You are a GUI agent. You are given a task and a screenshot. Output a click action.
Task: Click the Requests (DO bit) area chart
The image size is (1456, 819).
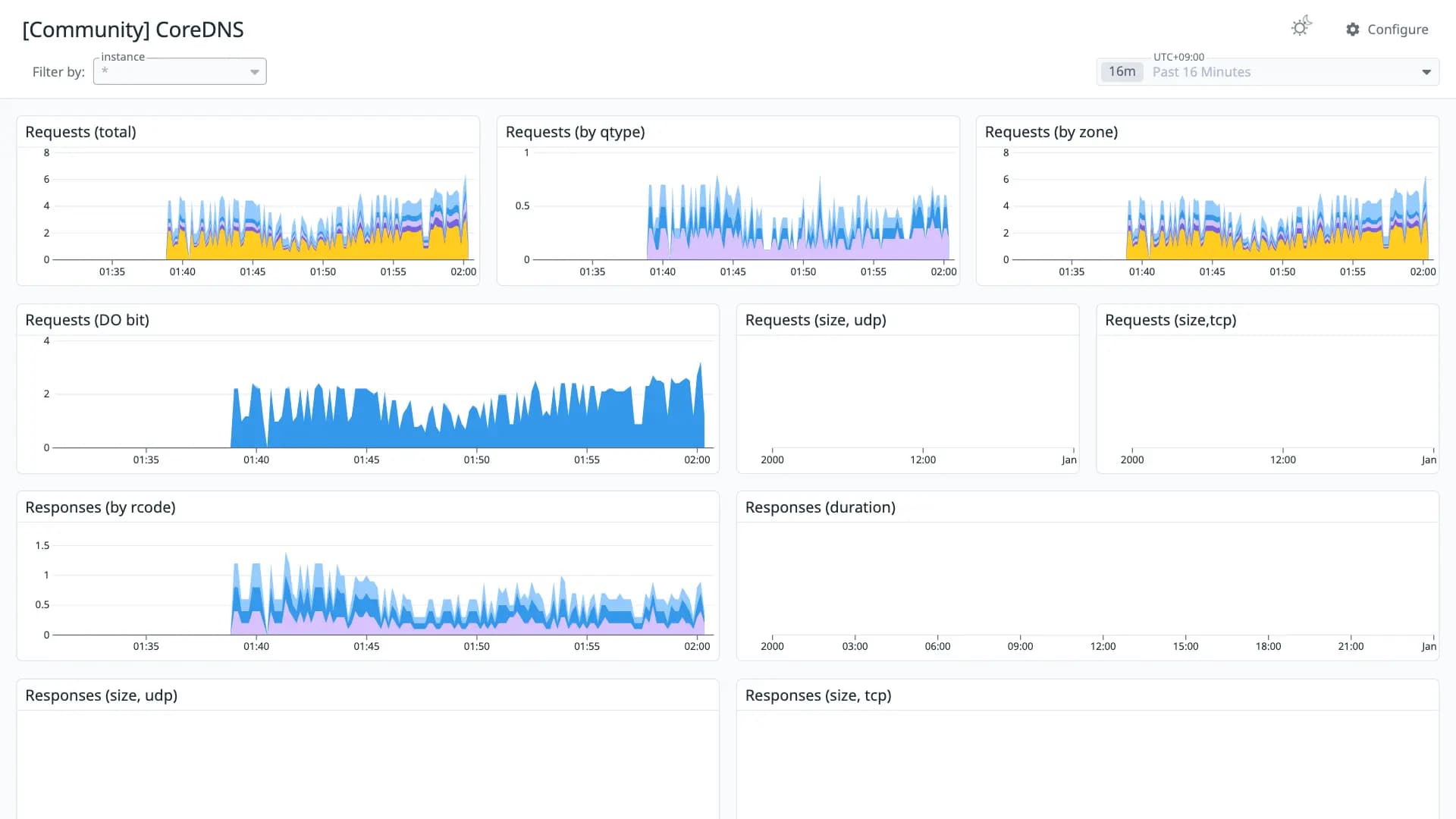383,394
